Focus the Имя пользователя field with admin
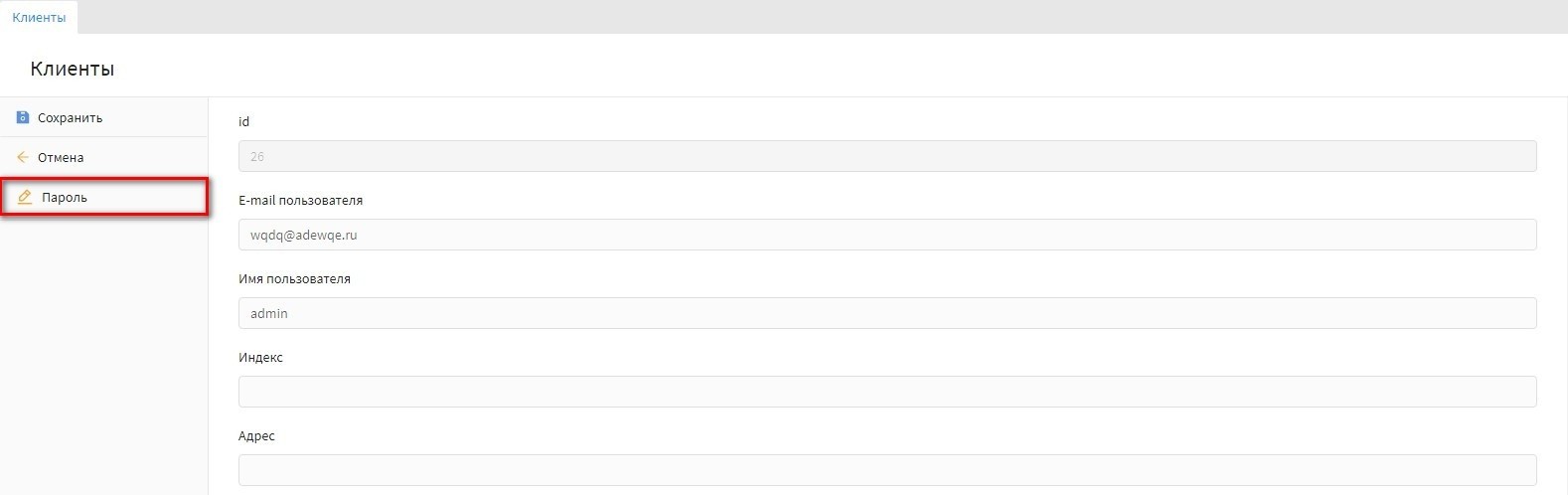 (886, 313)
